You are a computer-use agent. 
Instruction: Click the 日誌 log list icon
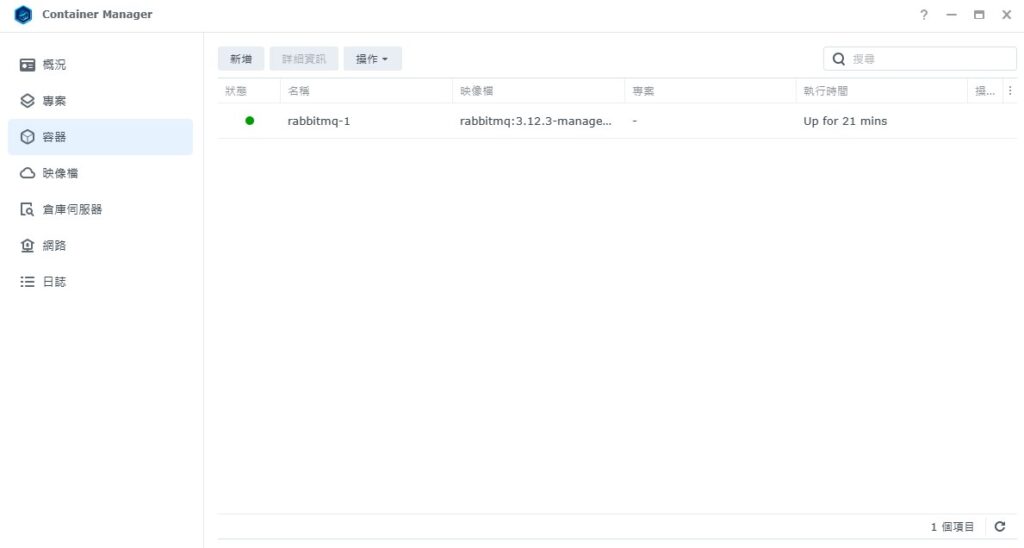tap(27, 282)
